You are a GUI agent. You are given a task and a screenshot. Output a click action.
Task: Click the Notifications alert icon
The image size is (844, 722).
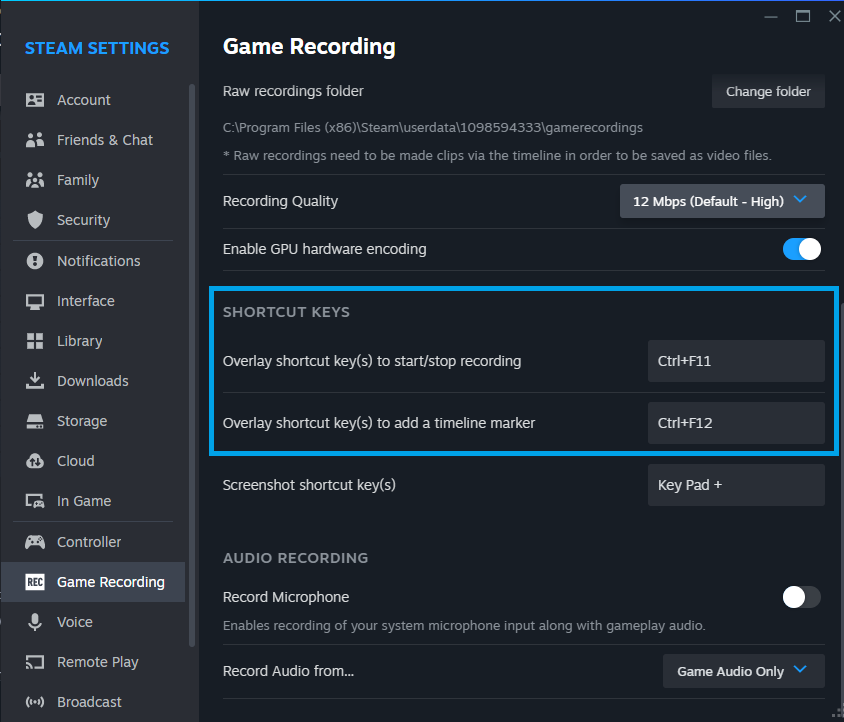tap(35, 261)
